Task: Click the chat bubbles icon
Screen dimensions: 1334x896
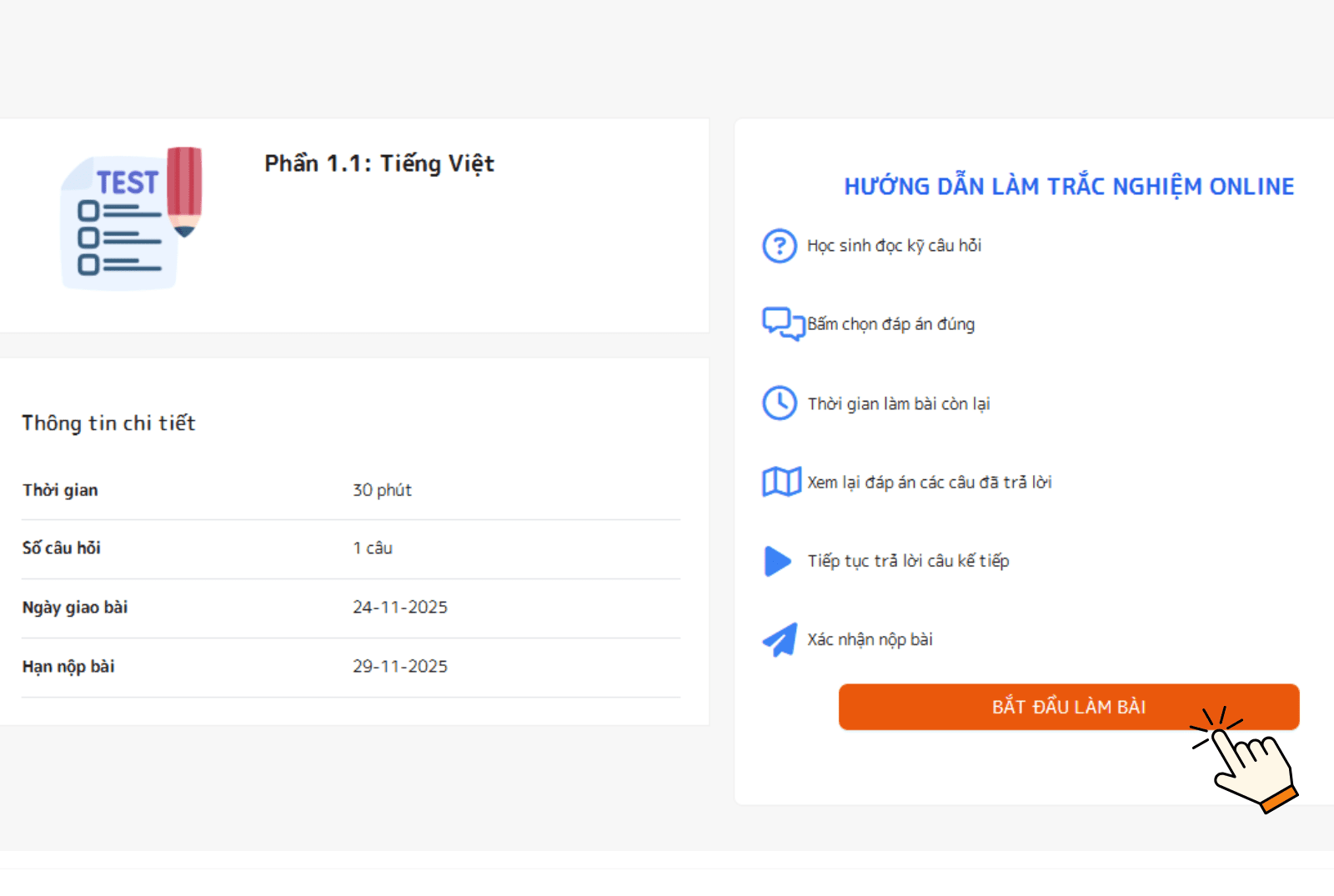Action: (782, 323)
